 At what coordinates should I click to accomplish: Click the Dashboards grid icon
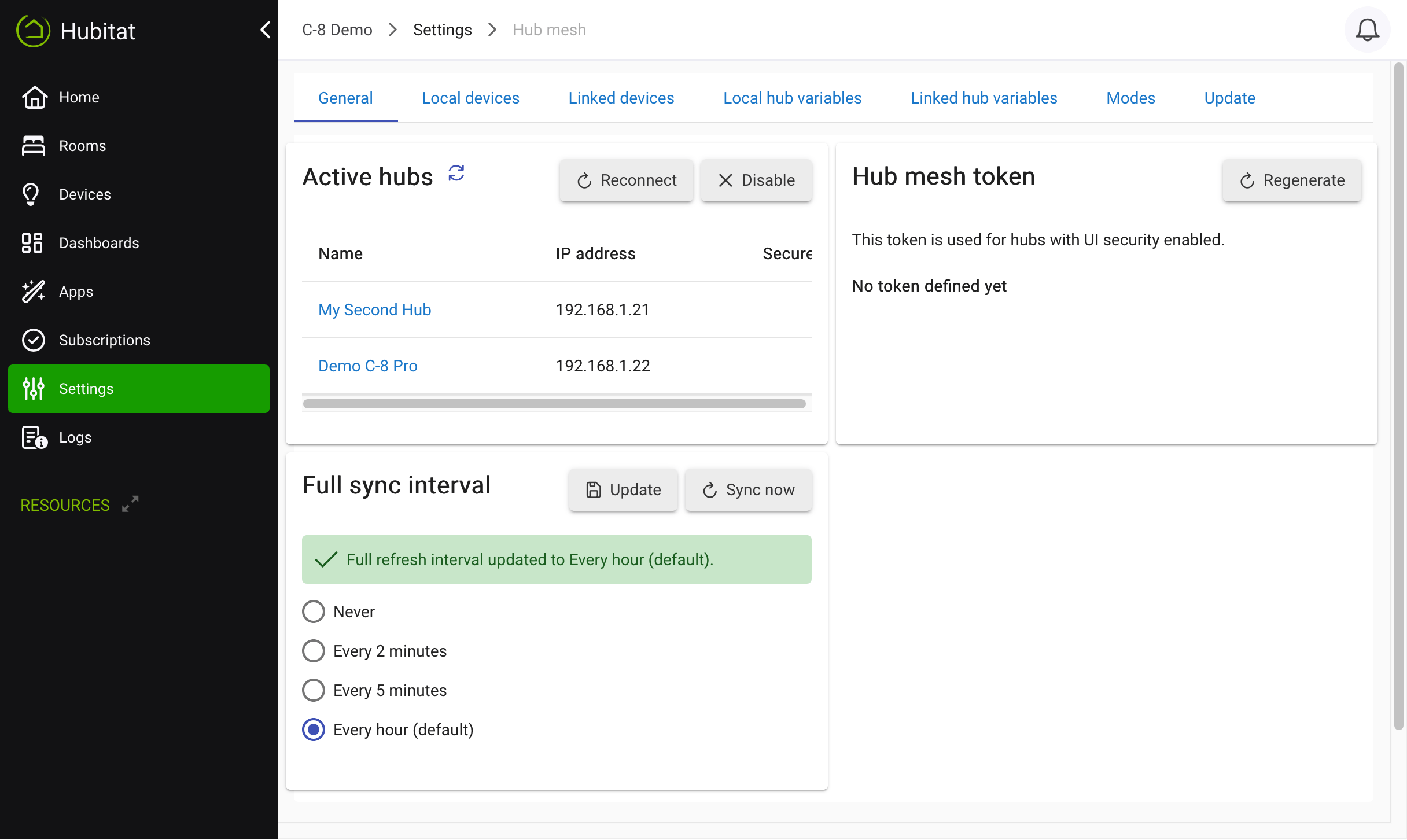coord(32,243)
